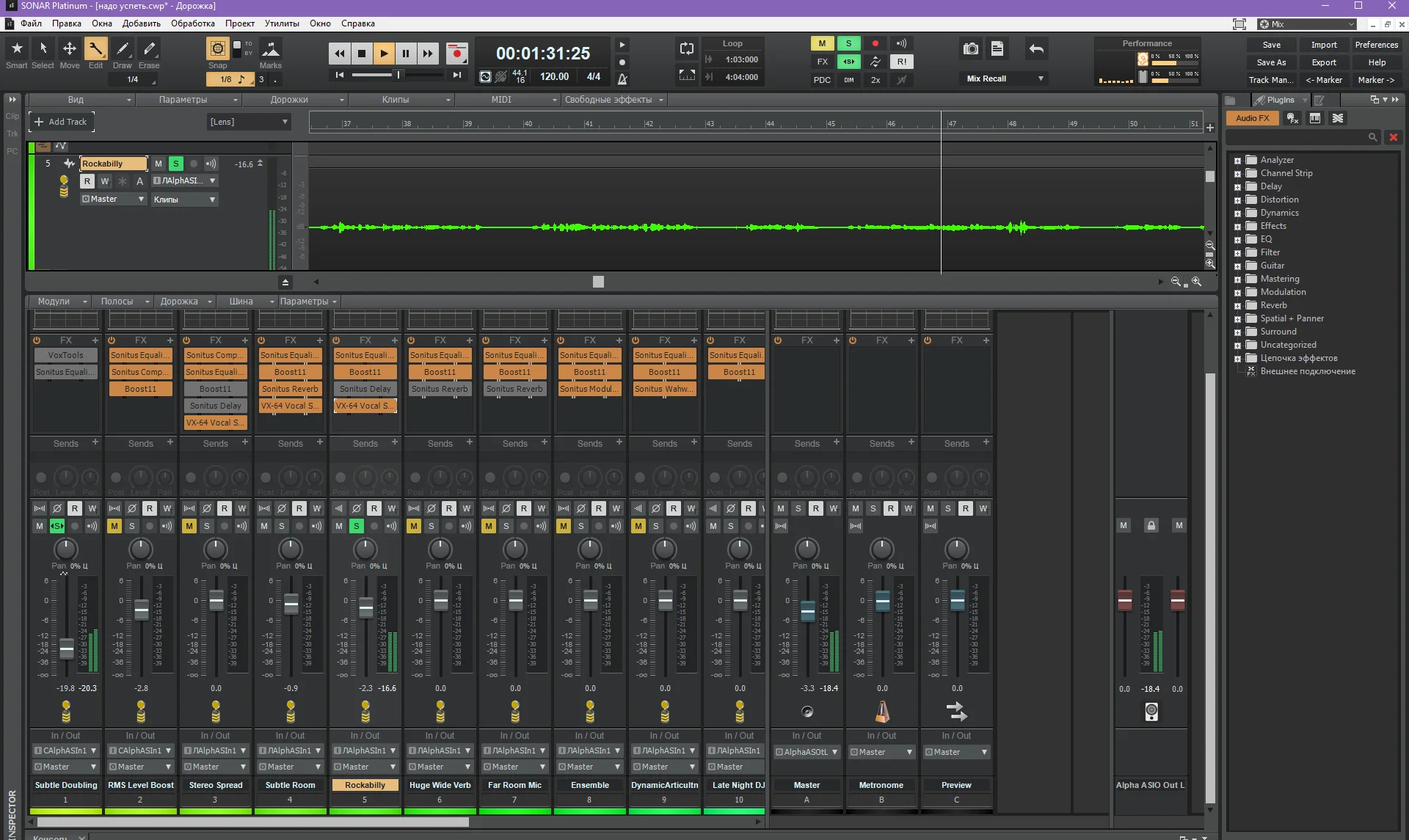Expand the Reverb plugin folder

coord(1237,306)
